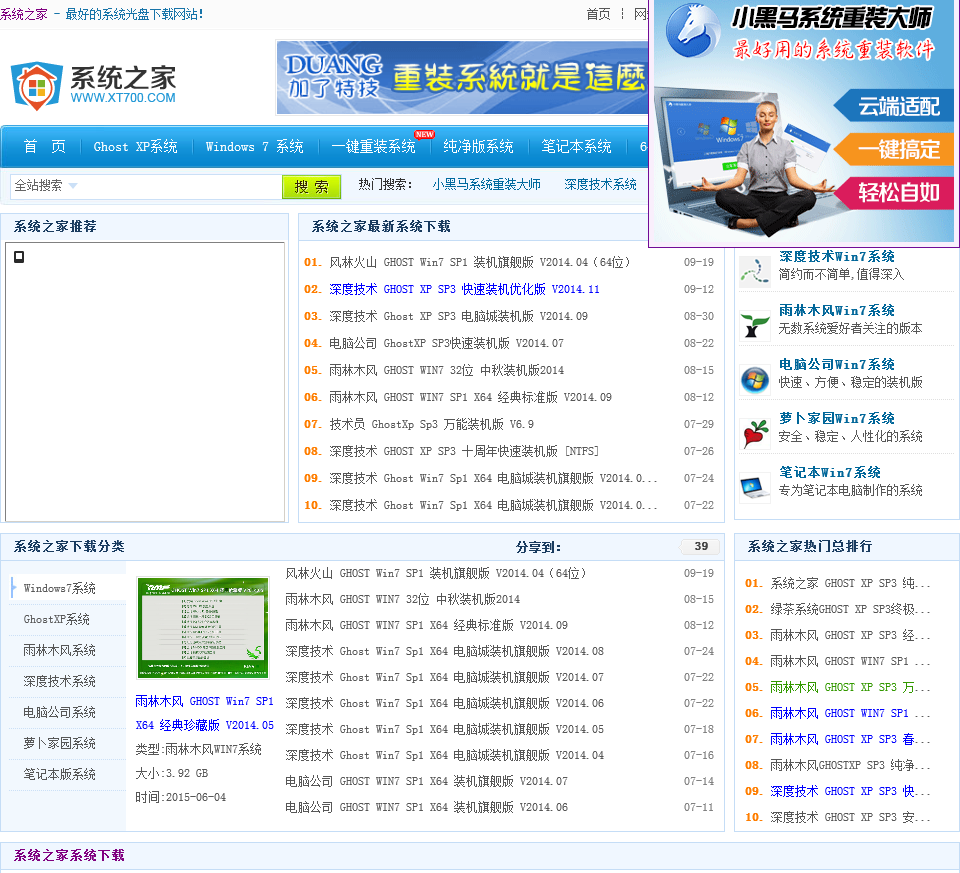Screen dimensions: 960x873
Task: Open the Windows 7 系统 navigation tab
Action: (254, 147)
